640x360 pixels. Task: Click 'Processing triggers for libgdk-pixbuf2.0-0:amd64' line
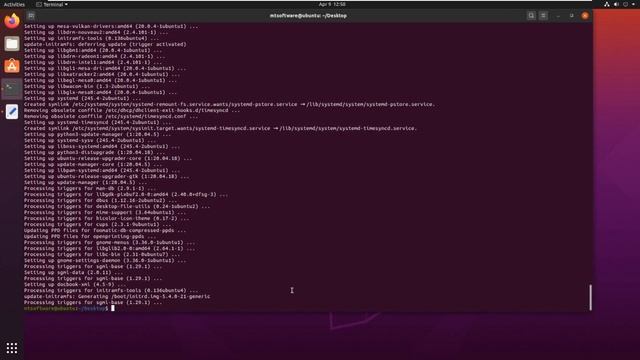point(126,195)
